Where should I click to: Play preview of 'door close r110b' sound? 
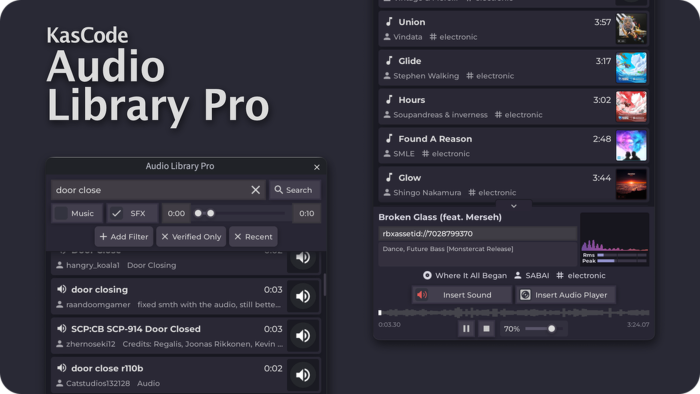(303, 375)
